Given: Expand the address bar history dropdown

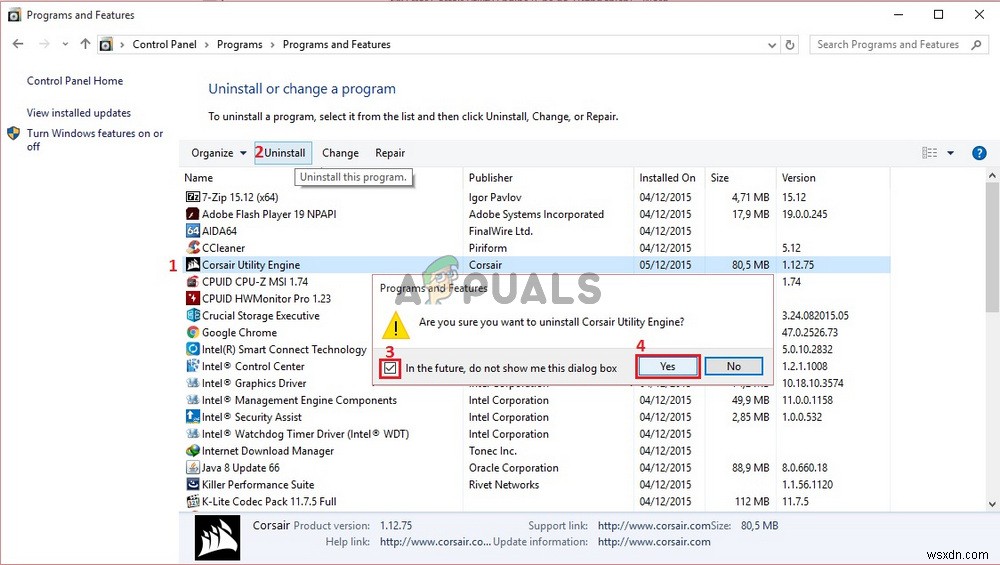Looking at the screenshot, I should coord(772,45).
